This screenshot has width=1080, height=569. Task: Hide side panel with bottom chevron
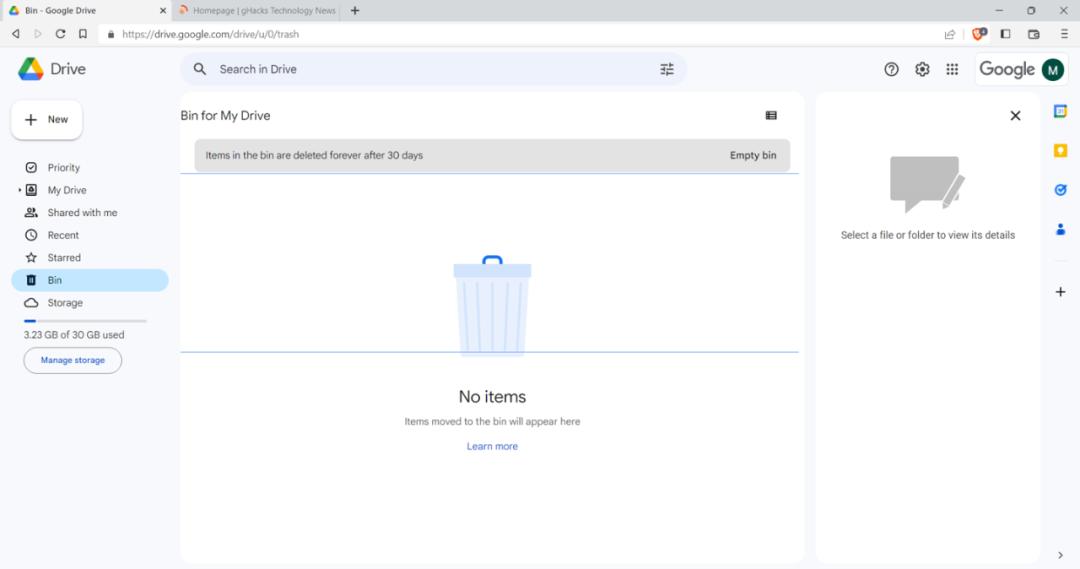[1060, 555]
